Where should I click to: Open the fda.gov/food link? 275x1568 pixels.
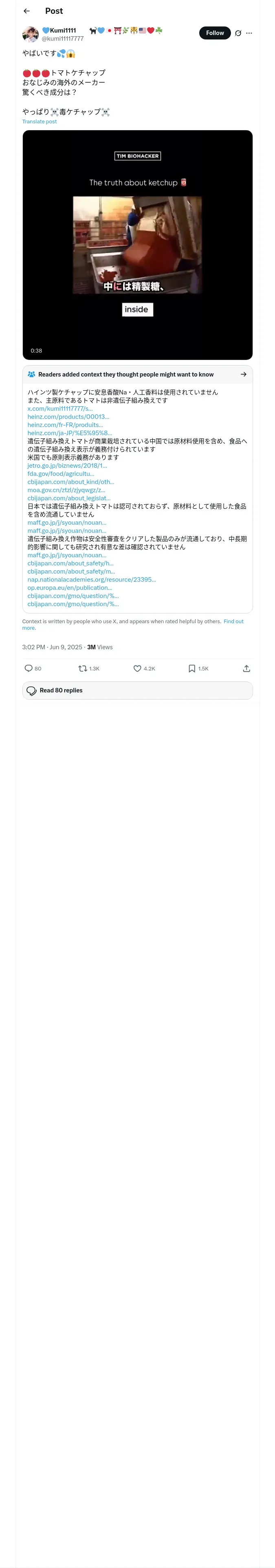point(60,473)
